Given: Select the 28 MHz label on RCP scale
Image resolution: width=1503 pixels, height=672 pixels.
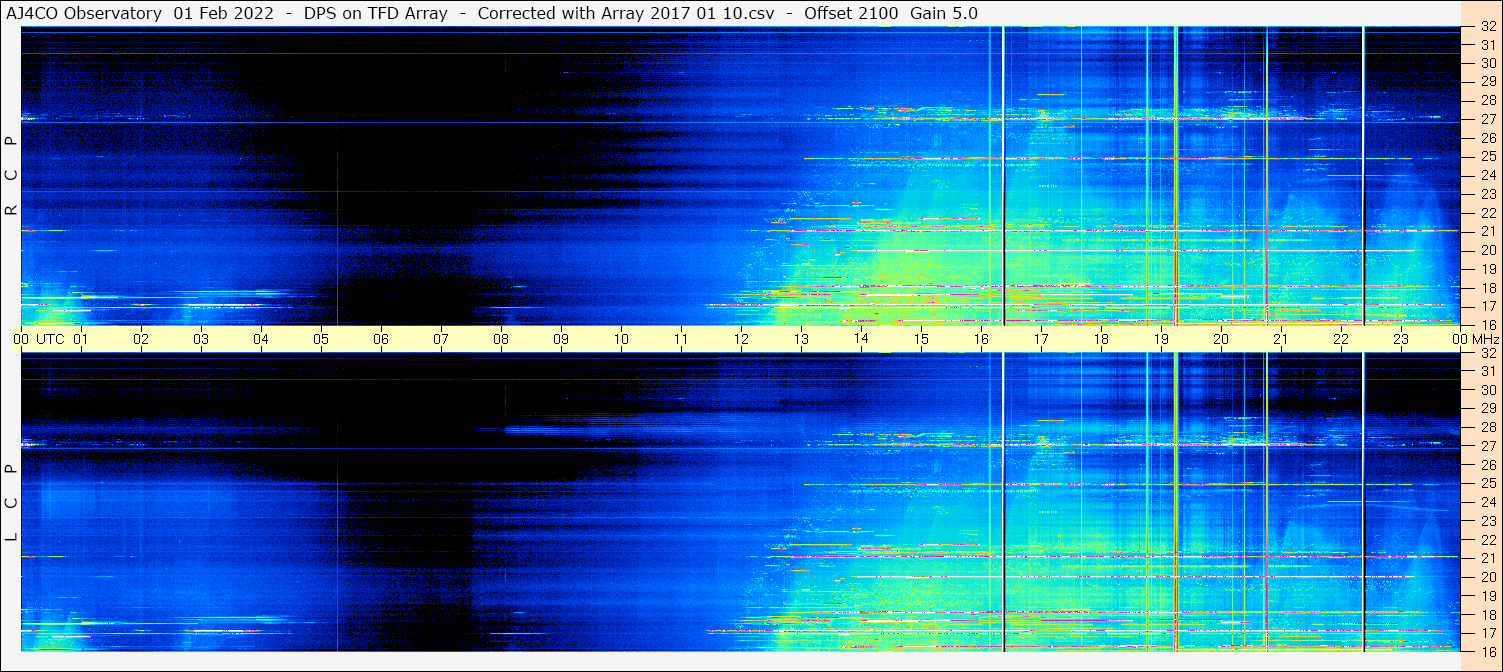Looking at the screenshot, I should (1487, 100).
